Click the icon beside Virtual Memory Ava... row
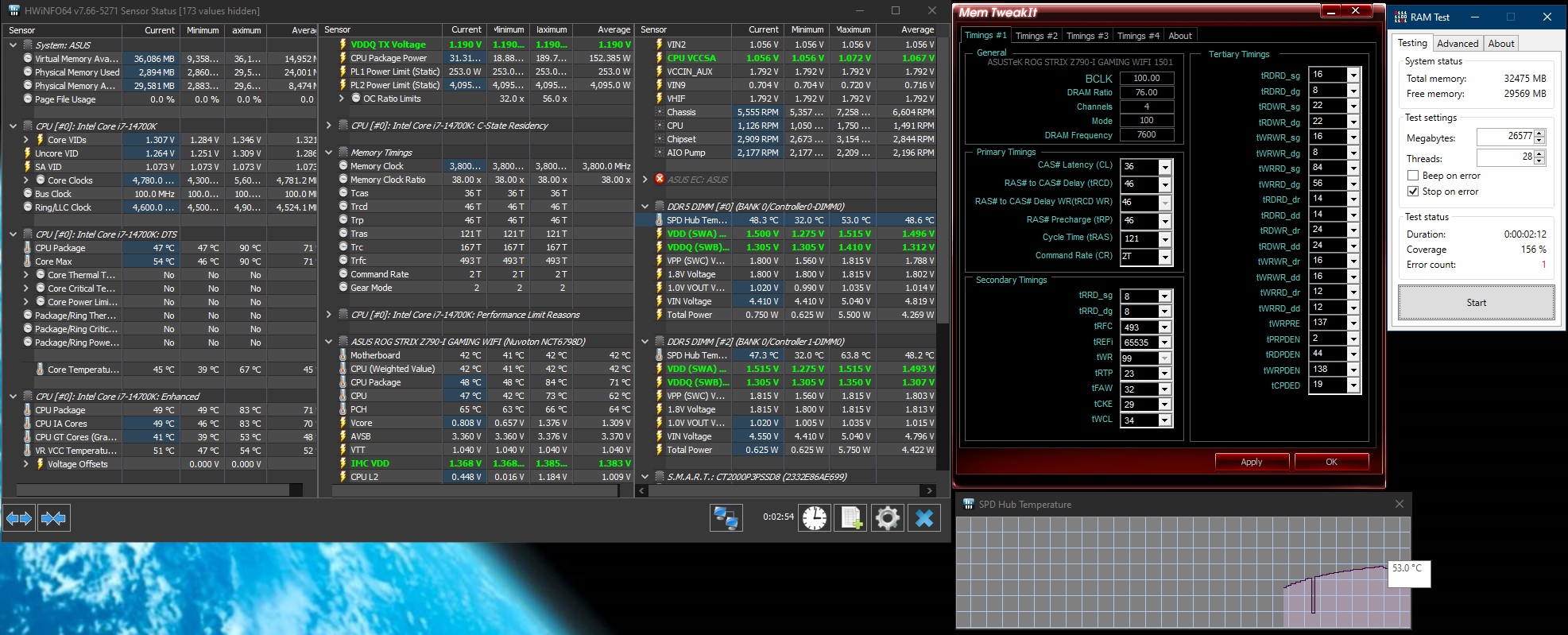The width and height of the screenshot is (1568, 635). (28, 59)
